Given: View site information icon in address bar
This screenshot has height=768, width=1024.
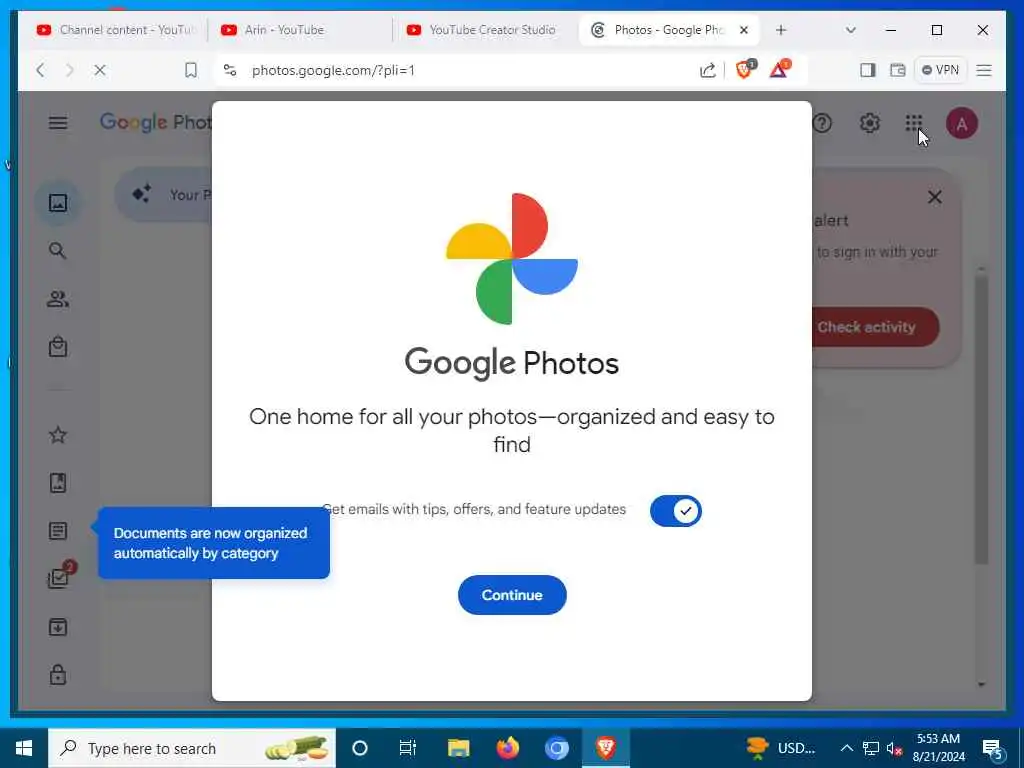Looking at the screenshot, I should 230,70.
